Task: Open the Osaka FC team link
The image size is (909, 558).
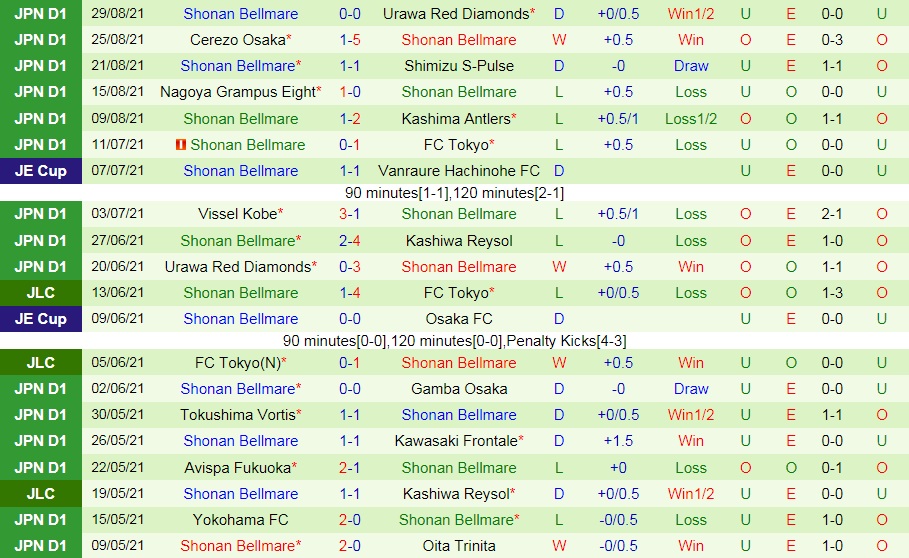Action: (459, 319)
